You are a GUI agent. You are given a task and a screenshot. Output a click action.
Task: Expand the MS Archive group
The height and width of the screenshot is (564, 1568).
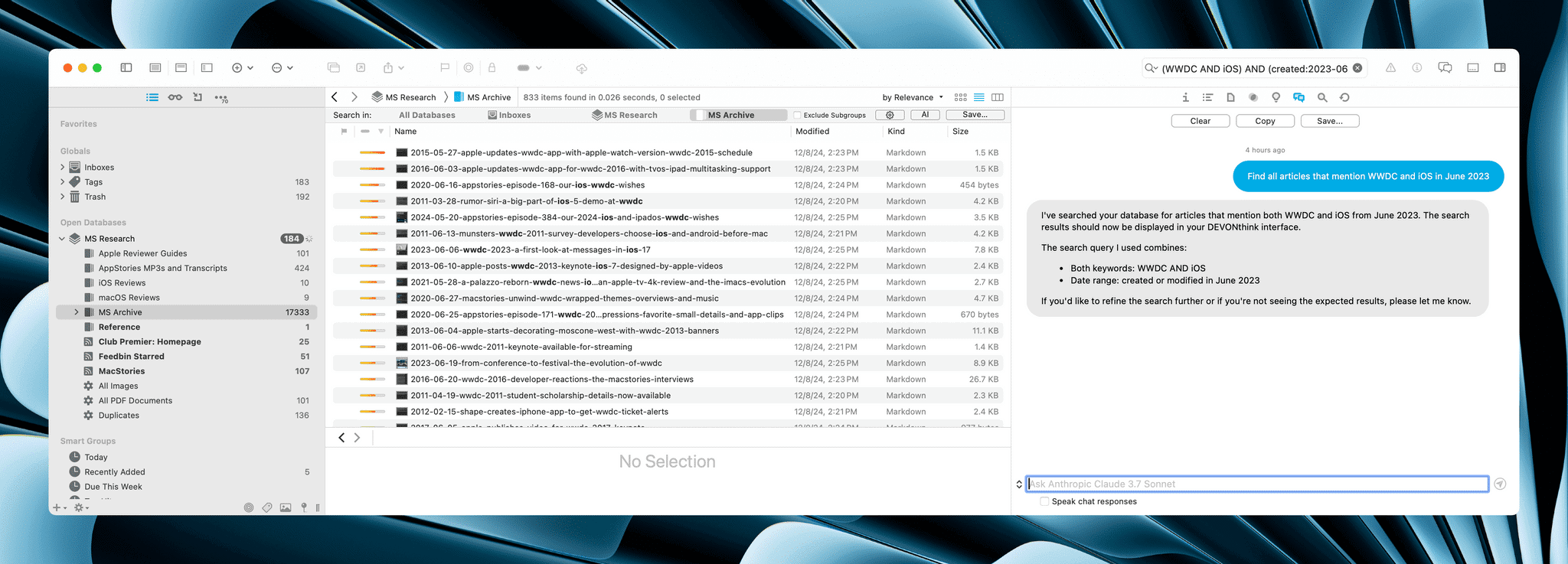point(77,312)
